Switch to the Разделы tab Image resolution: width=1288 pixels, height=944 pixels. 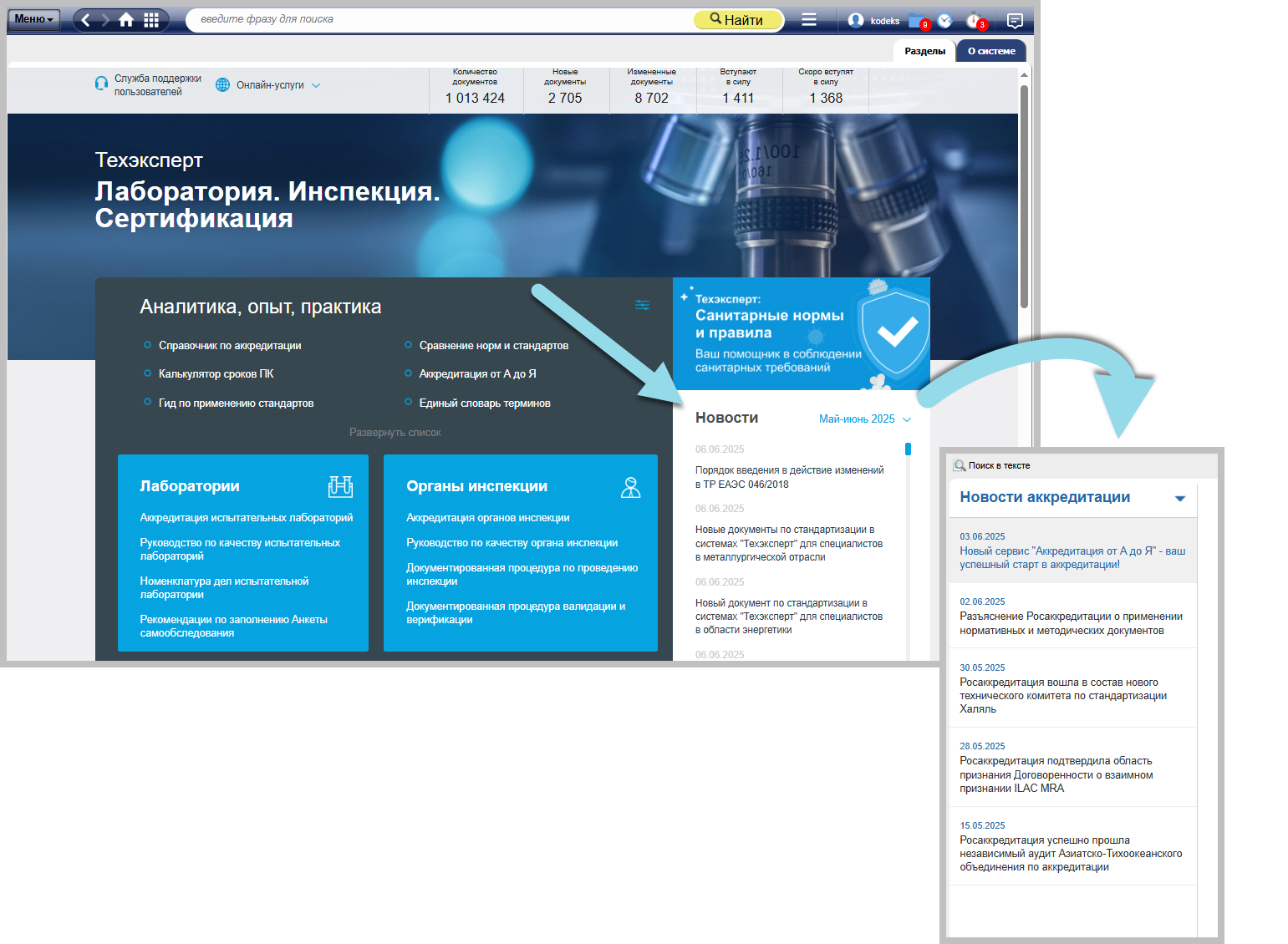coord(924,51)
